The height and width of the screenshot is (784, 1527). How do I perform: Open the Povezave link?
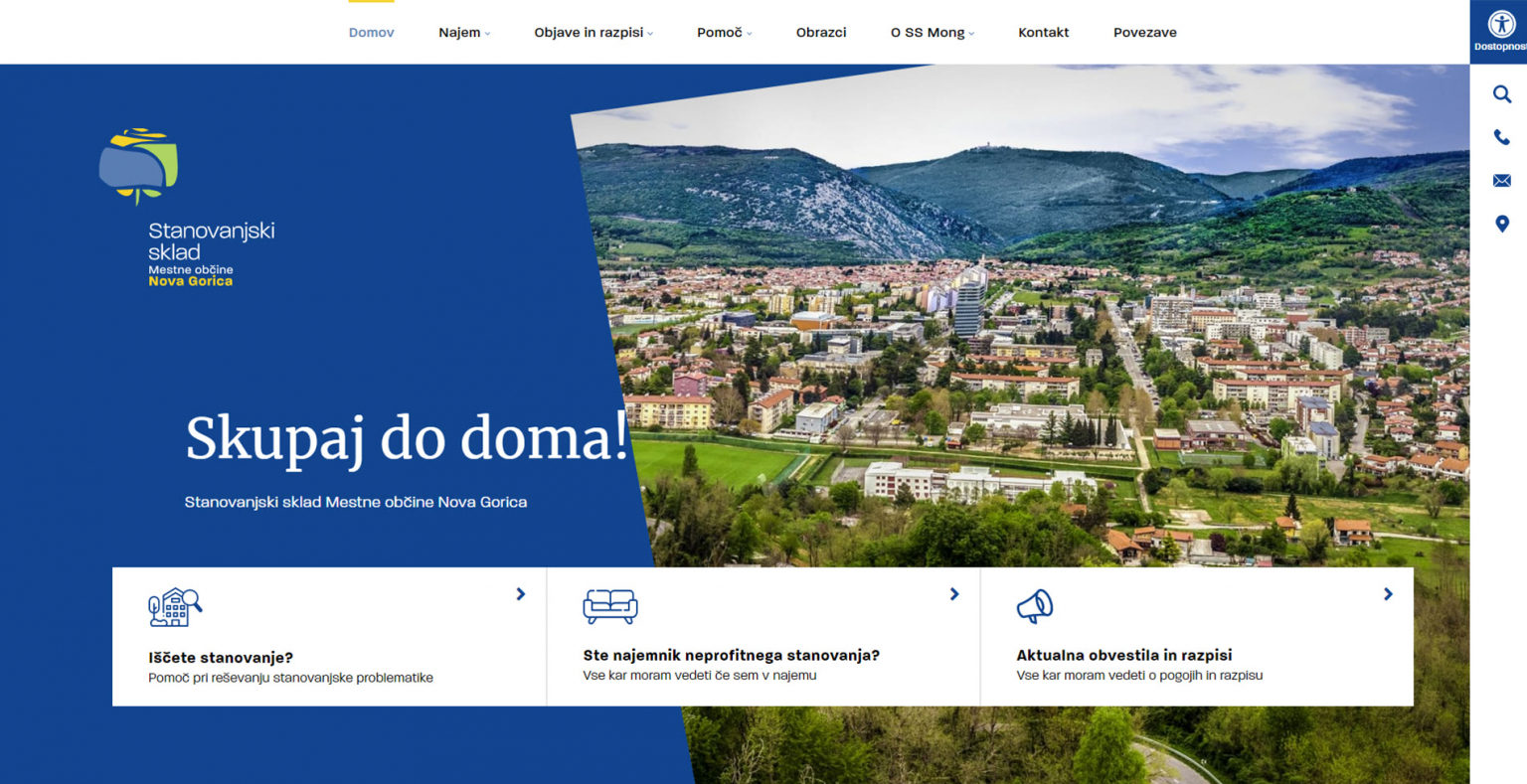pos(1144,32)
